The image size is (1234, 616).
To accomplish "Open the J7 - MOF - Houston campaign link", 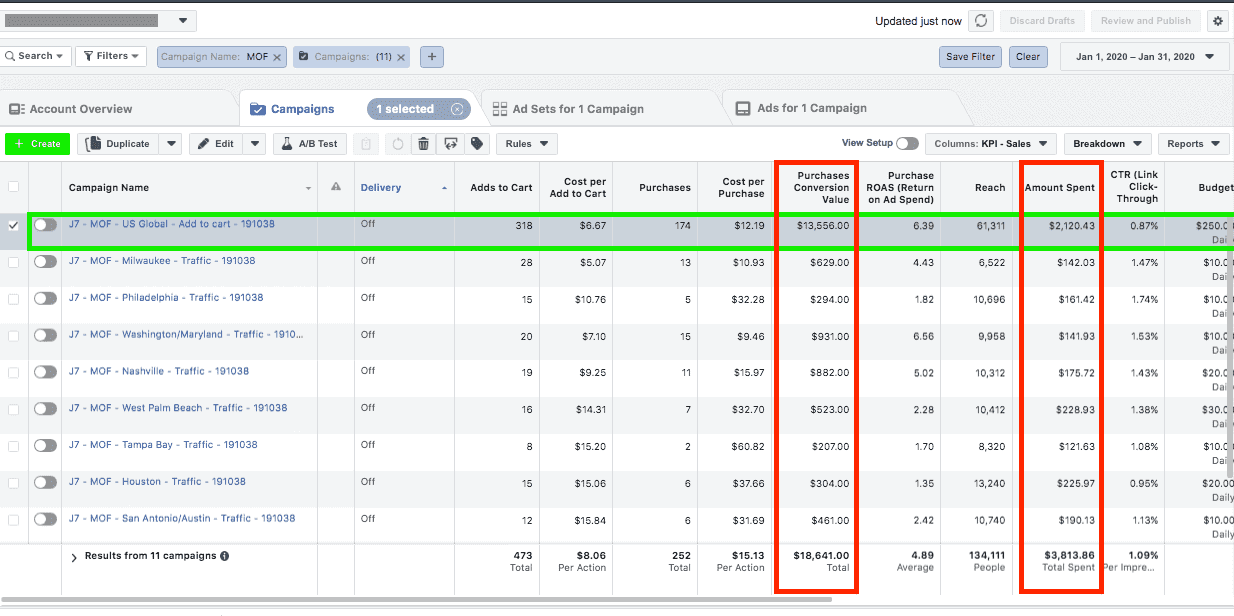I will pyautogui.click(x=158, y=482).
